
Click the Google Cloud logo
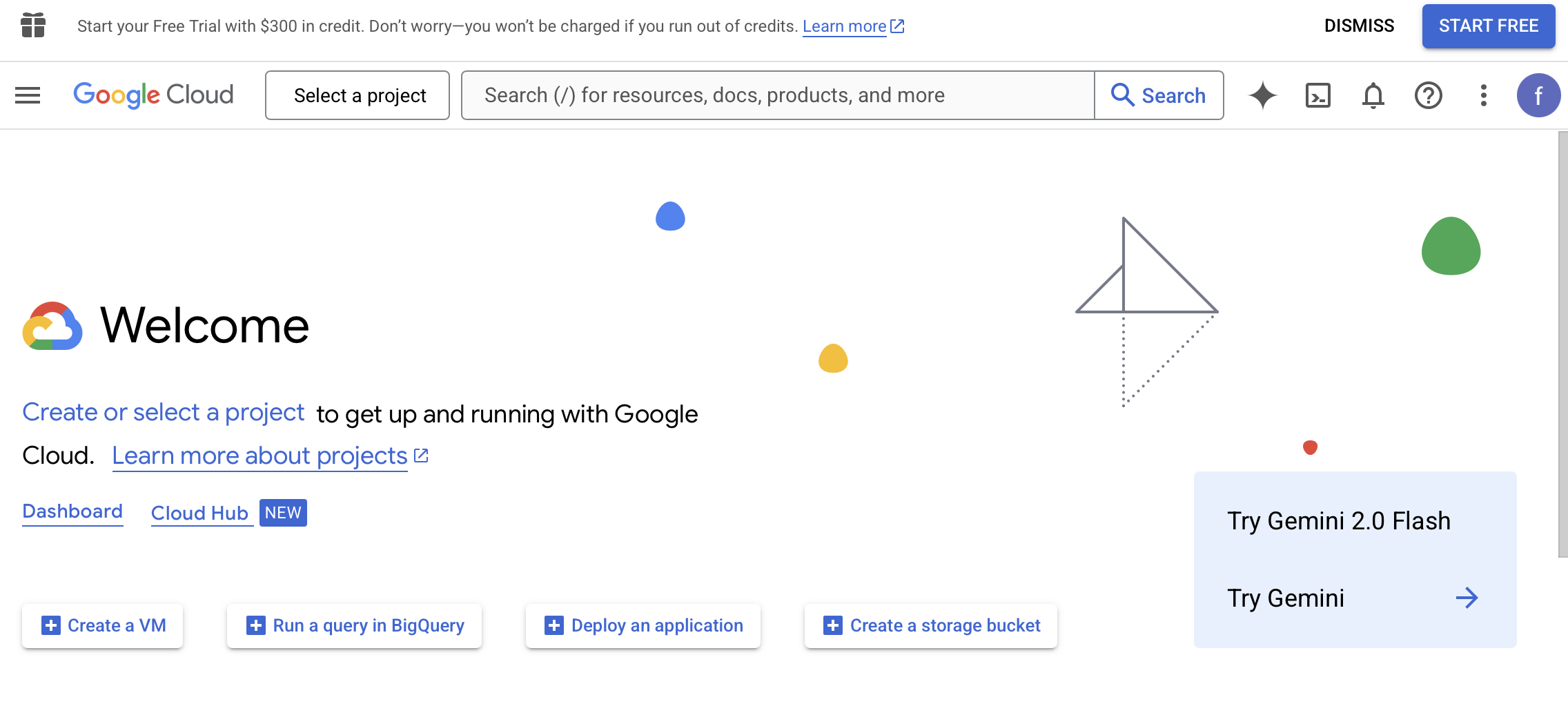[x=153, y=95]
